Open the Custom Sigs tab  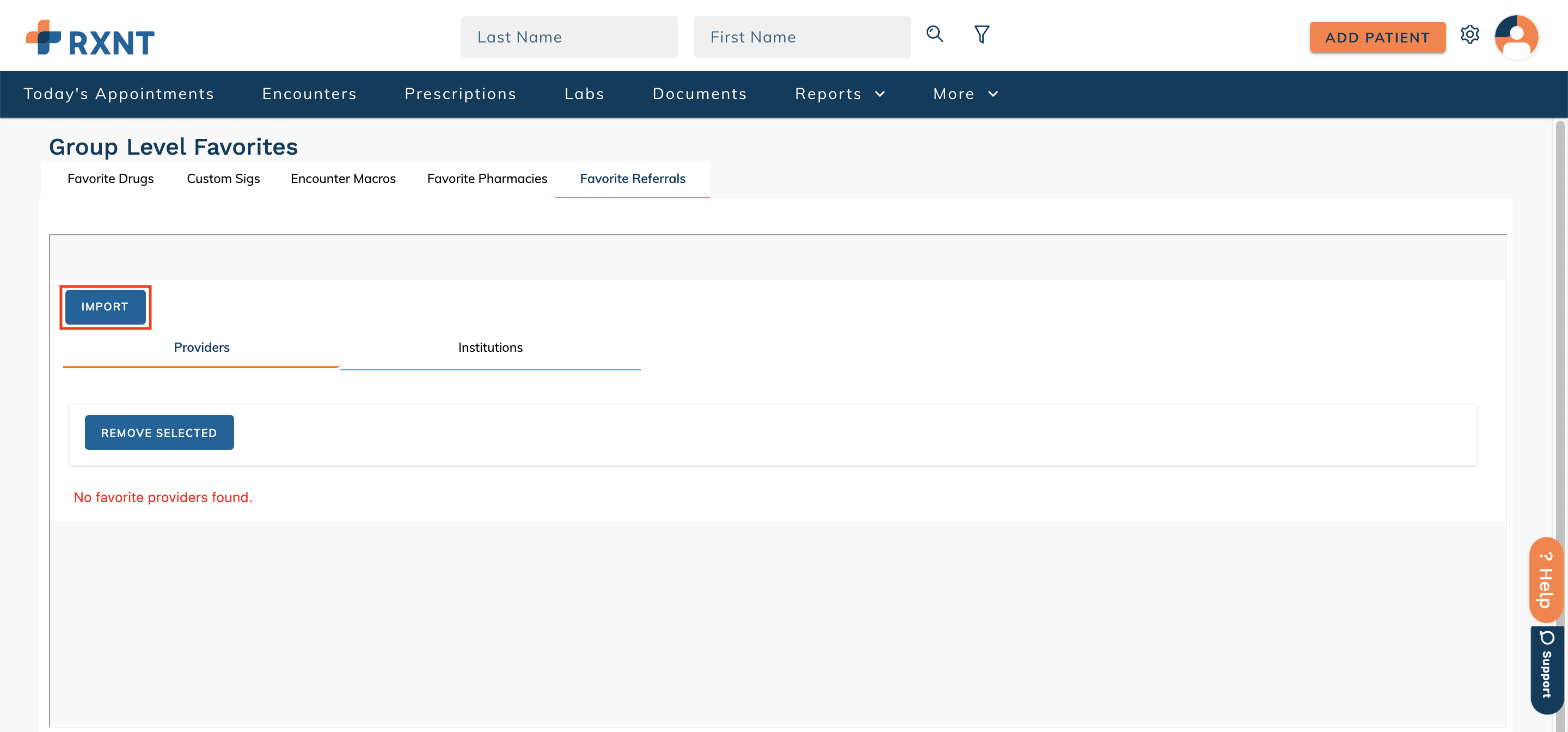pyautogui.click(x=223, y=179)
